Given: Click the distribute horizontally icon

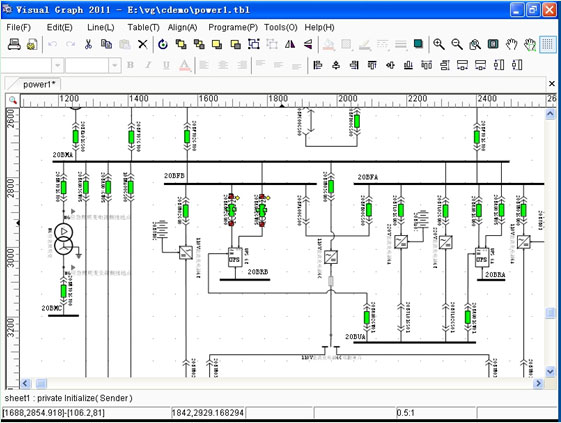Looking at the screenshot, I should coord(426,65).
